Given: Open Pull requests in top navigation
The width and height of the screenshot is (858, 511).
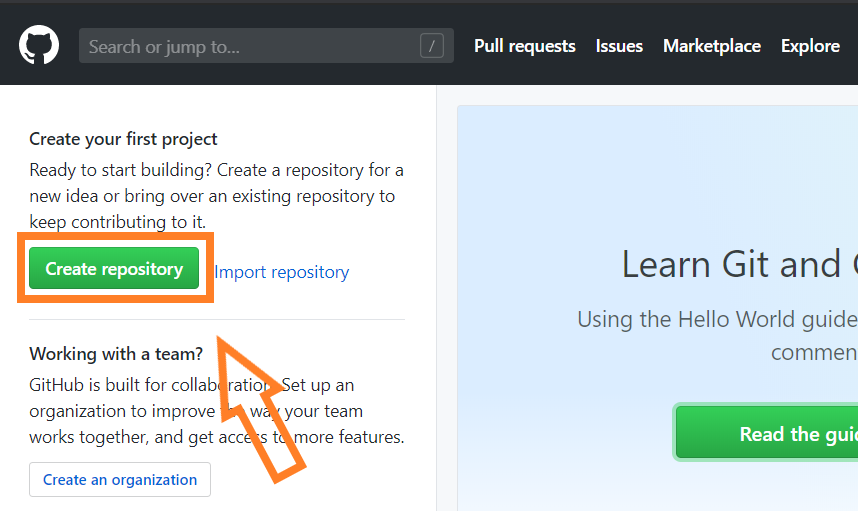Looking at the screenshot, I should 524,46.
